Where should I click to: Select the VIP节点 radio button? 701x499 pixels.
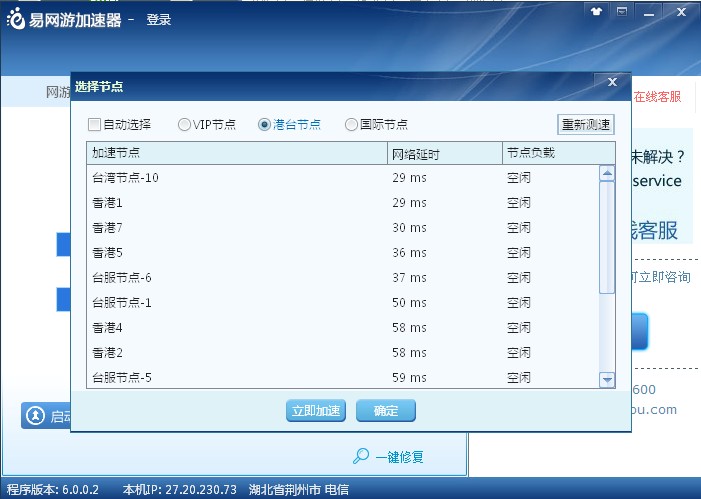[184, 124]
